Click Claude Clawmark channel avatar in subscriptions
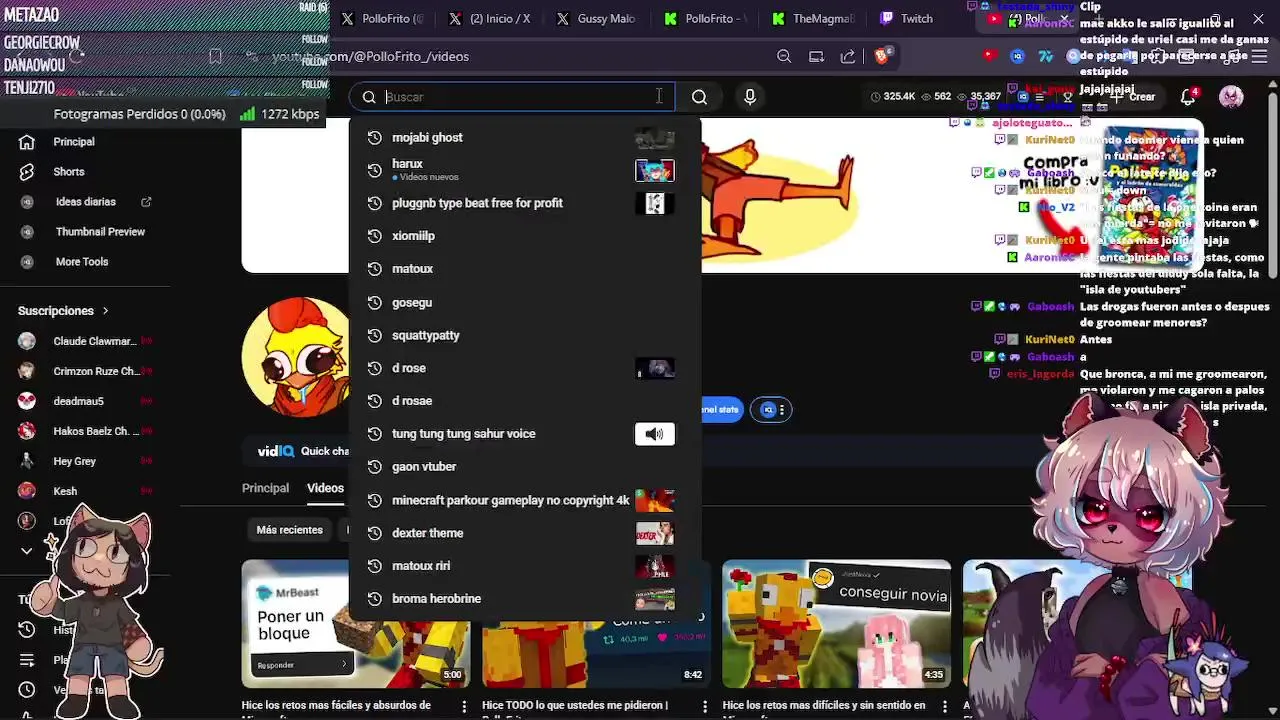This screenshot has height=720, width=1280. point(27,341)
